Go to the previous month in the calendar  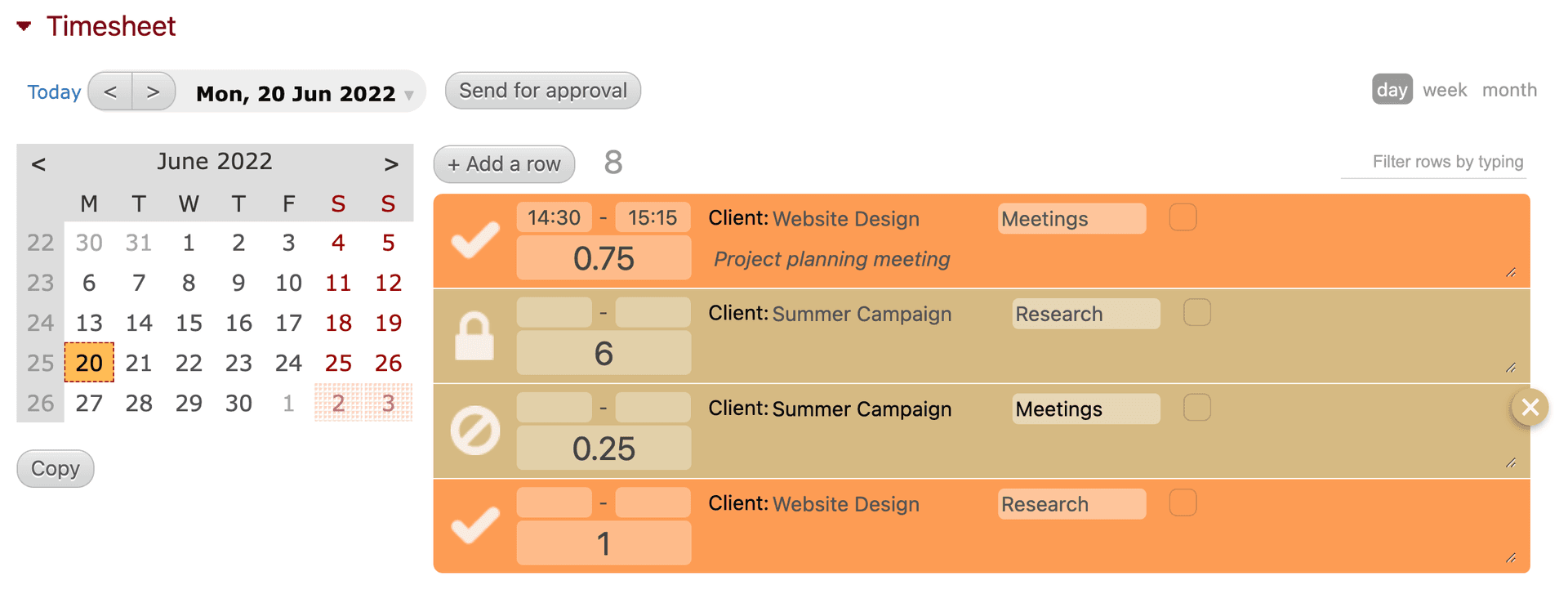coord(38,163)
